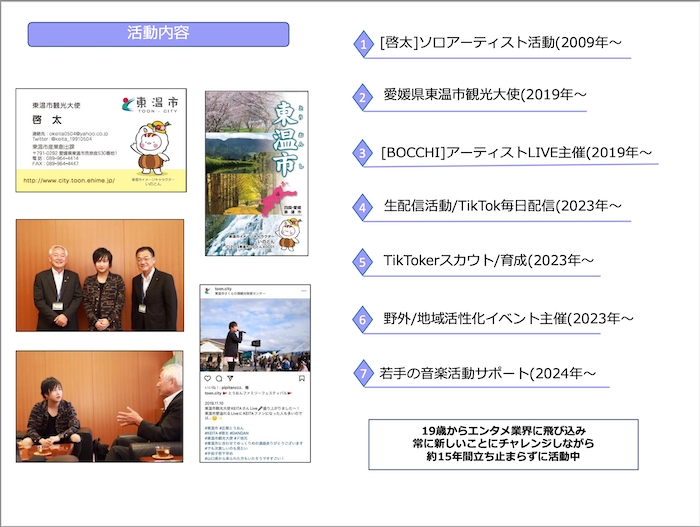Click the number 1 diamond marker
The width and height of the screenshot is (700, 527).
click(364, 45)
